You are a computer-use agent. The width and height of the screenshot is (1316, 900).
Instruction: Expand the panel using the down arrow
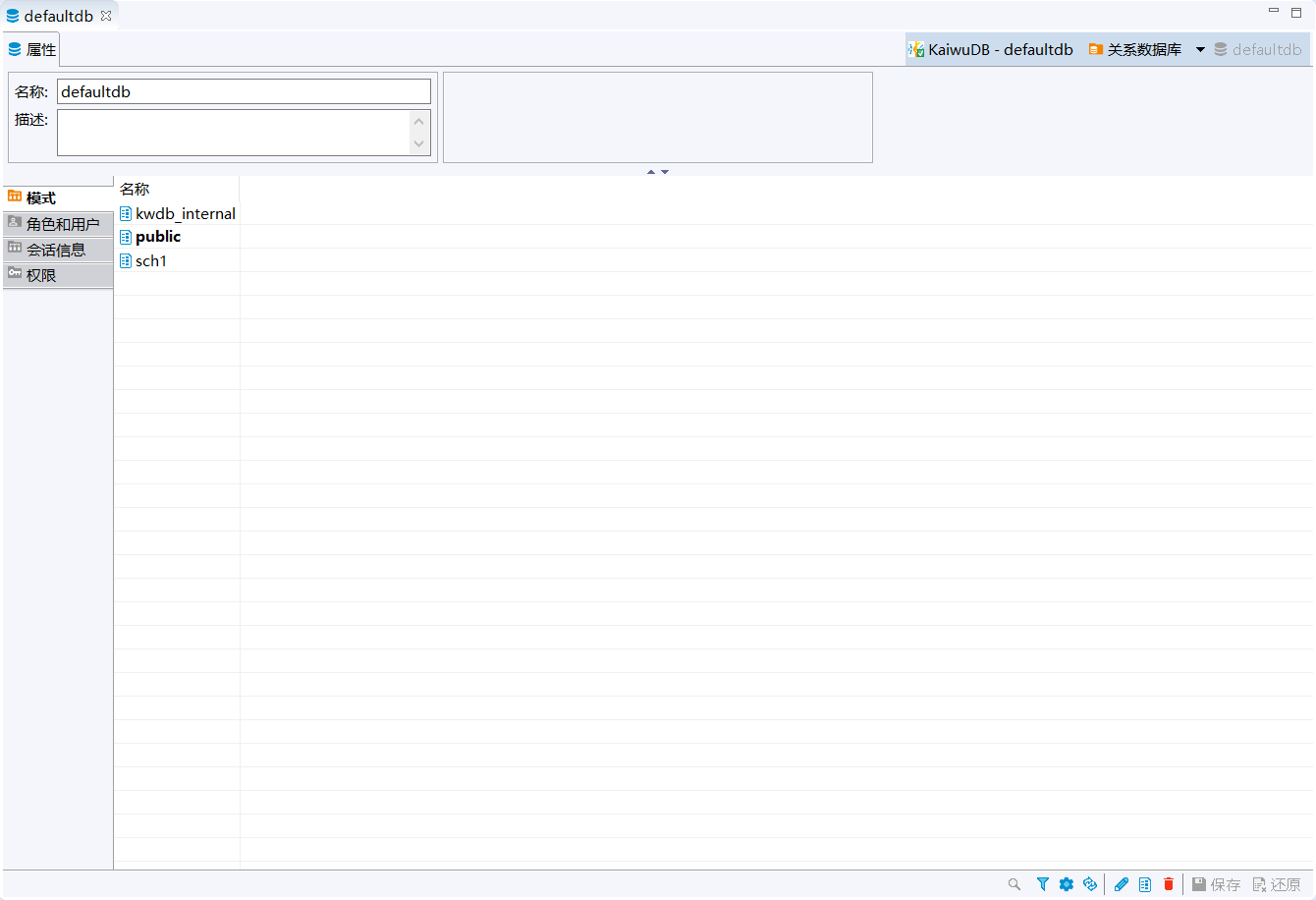point(665,172)
